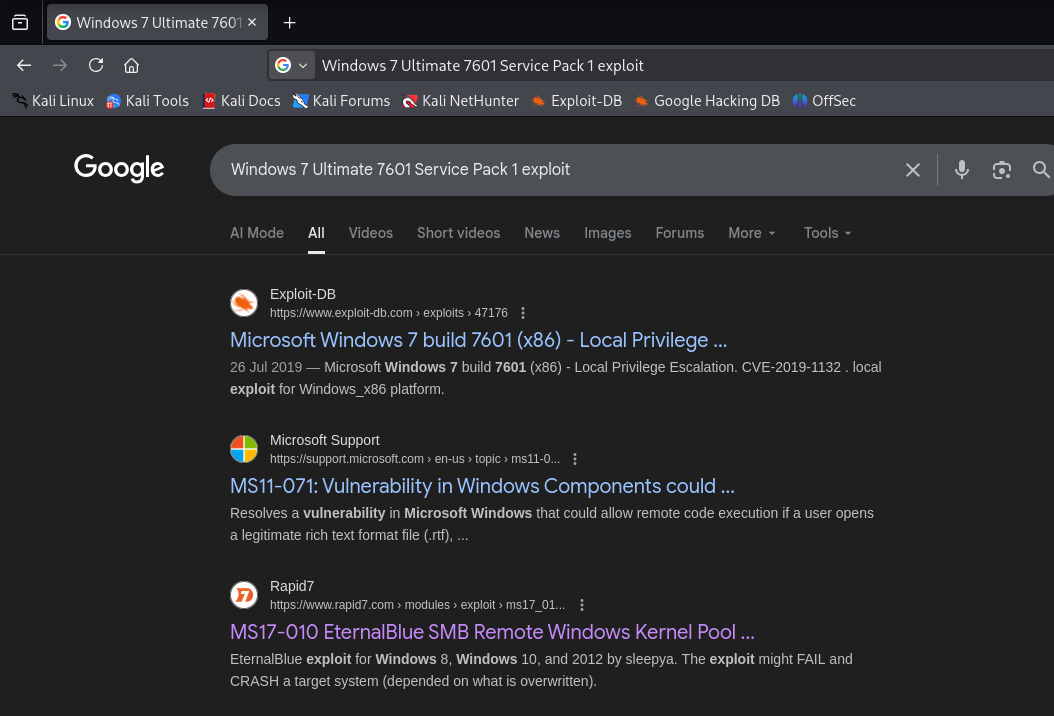Viewport: 1054px width, 716px height.
Task: Reload the current page
Action: coord(96,65)
